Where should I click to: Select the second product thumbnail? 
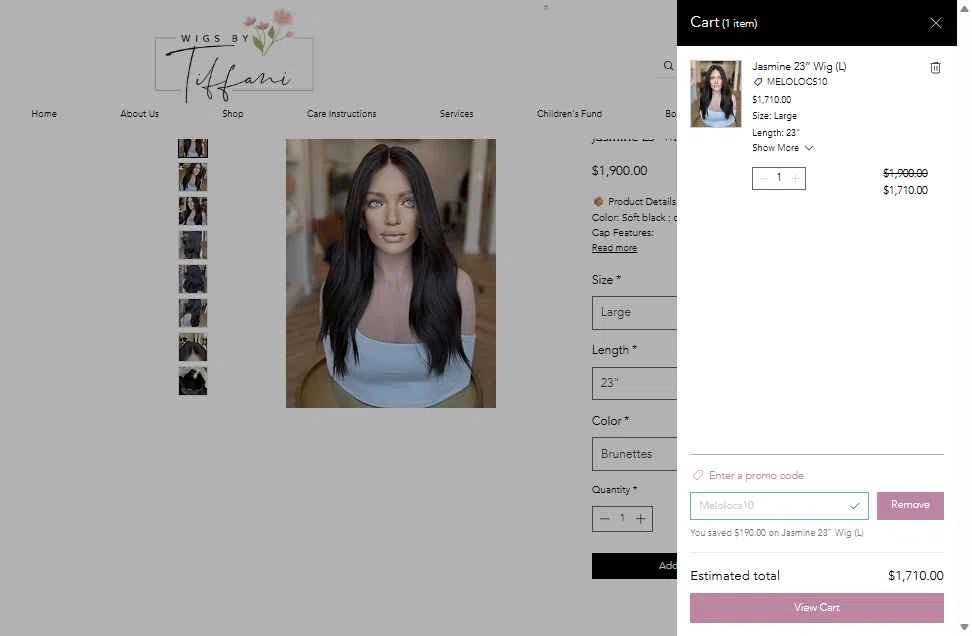(x=193, y=177)
